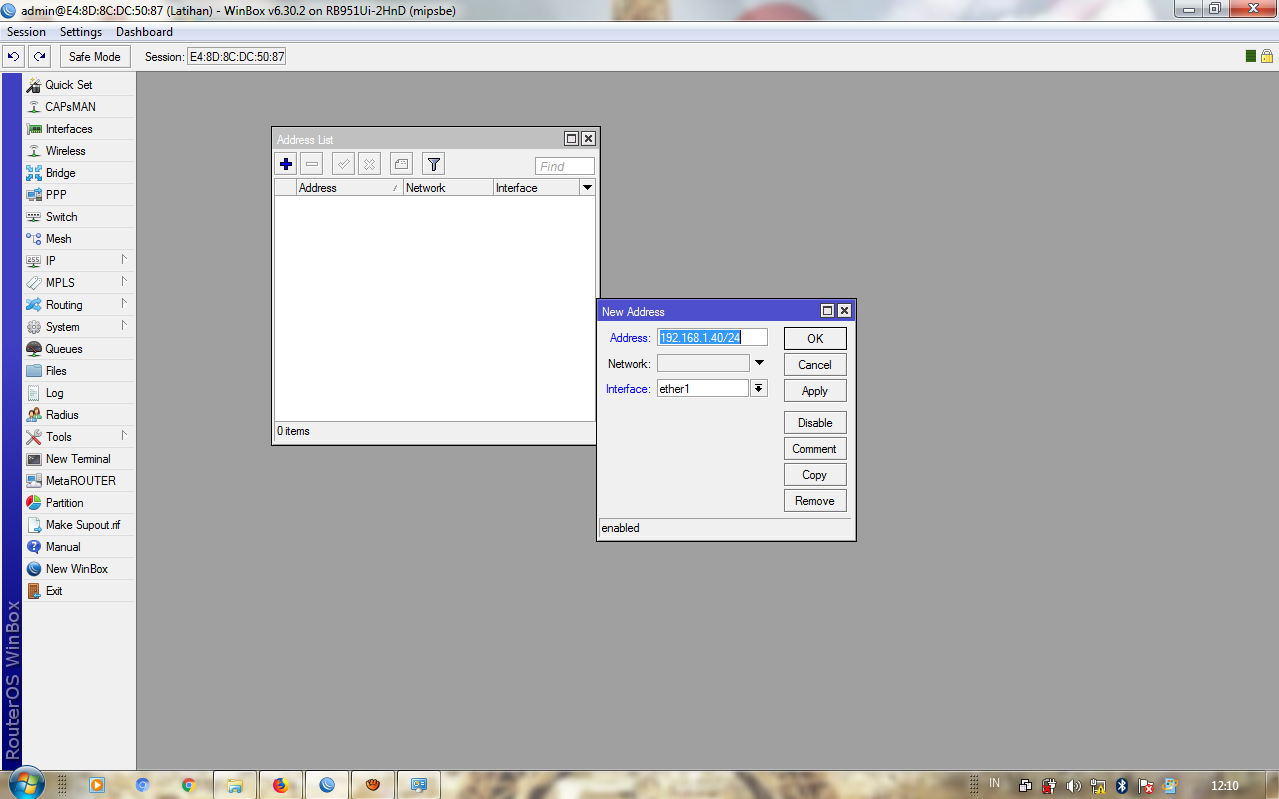The height and width of the screenshot is (799, 1279).
Task: Open Partition in sidebar
Action: (79, 503)
